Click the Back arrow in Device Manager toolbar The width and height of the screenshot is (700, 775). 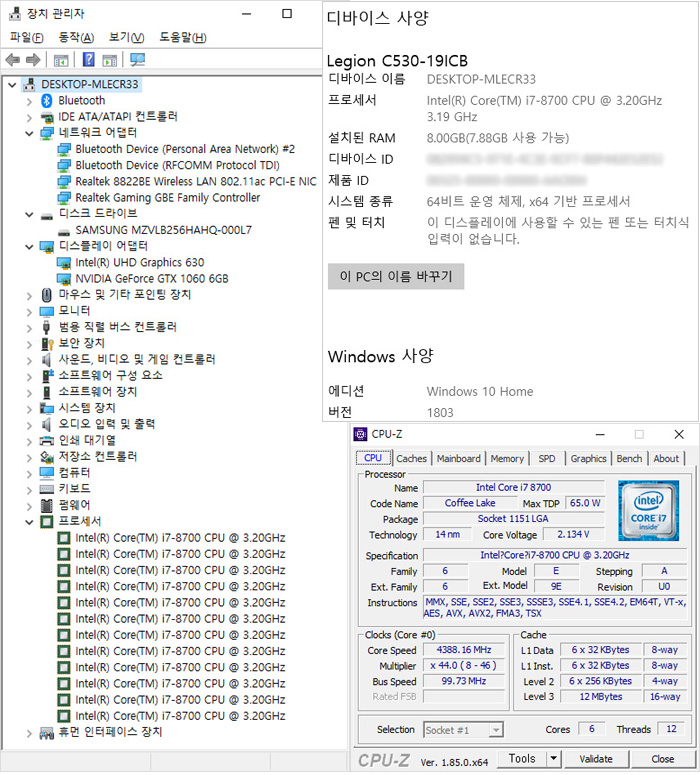(x=12, y=60)
